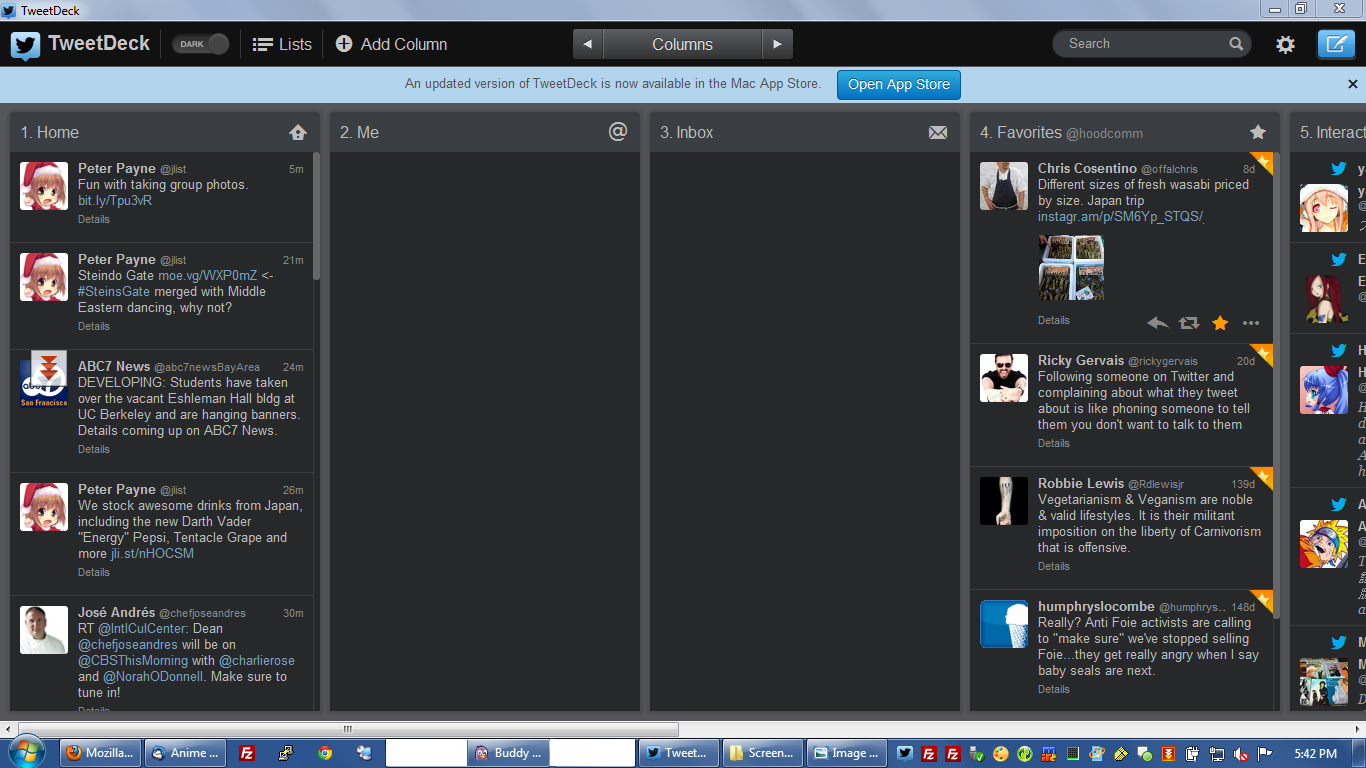
Task: Click the Chris Cosentino avatar
Action: tap(1004, 186)
